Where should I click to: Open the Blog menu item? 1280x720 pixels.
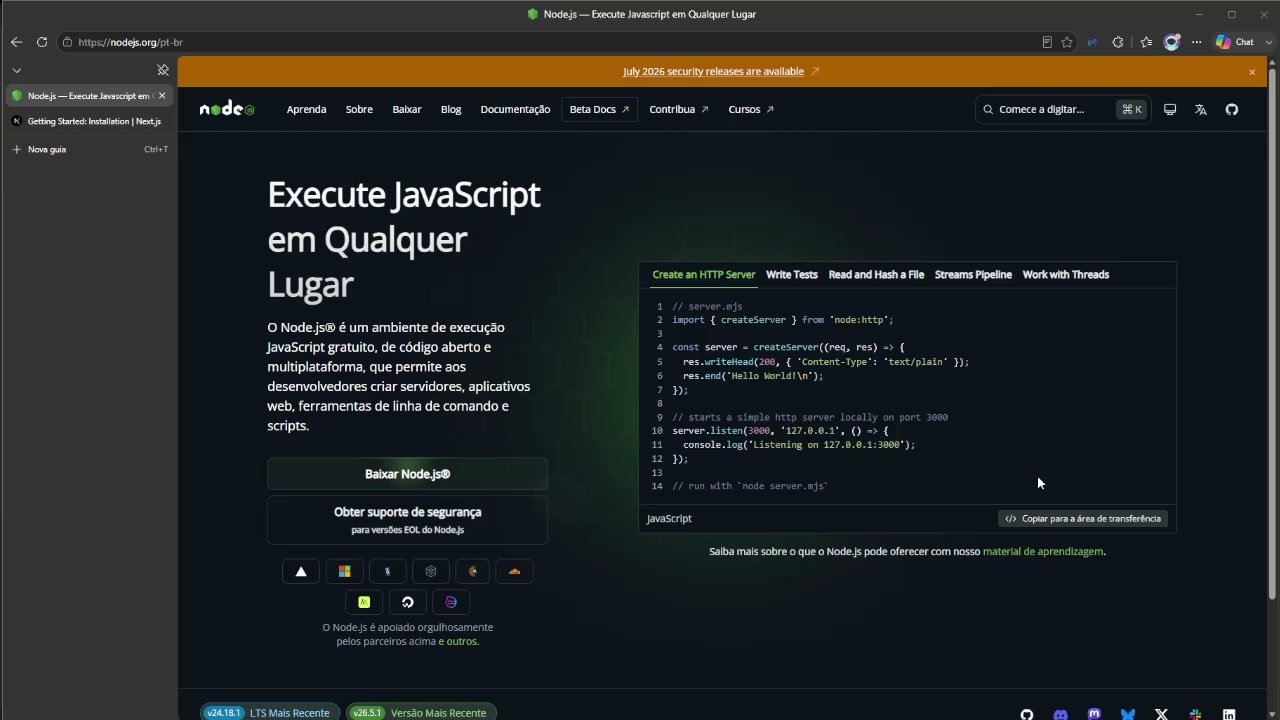[x=451, y=109]
